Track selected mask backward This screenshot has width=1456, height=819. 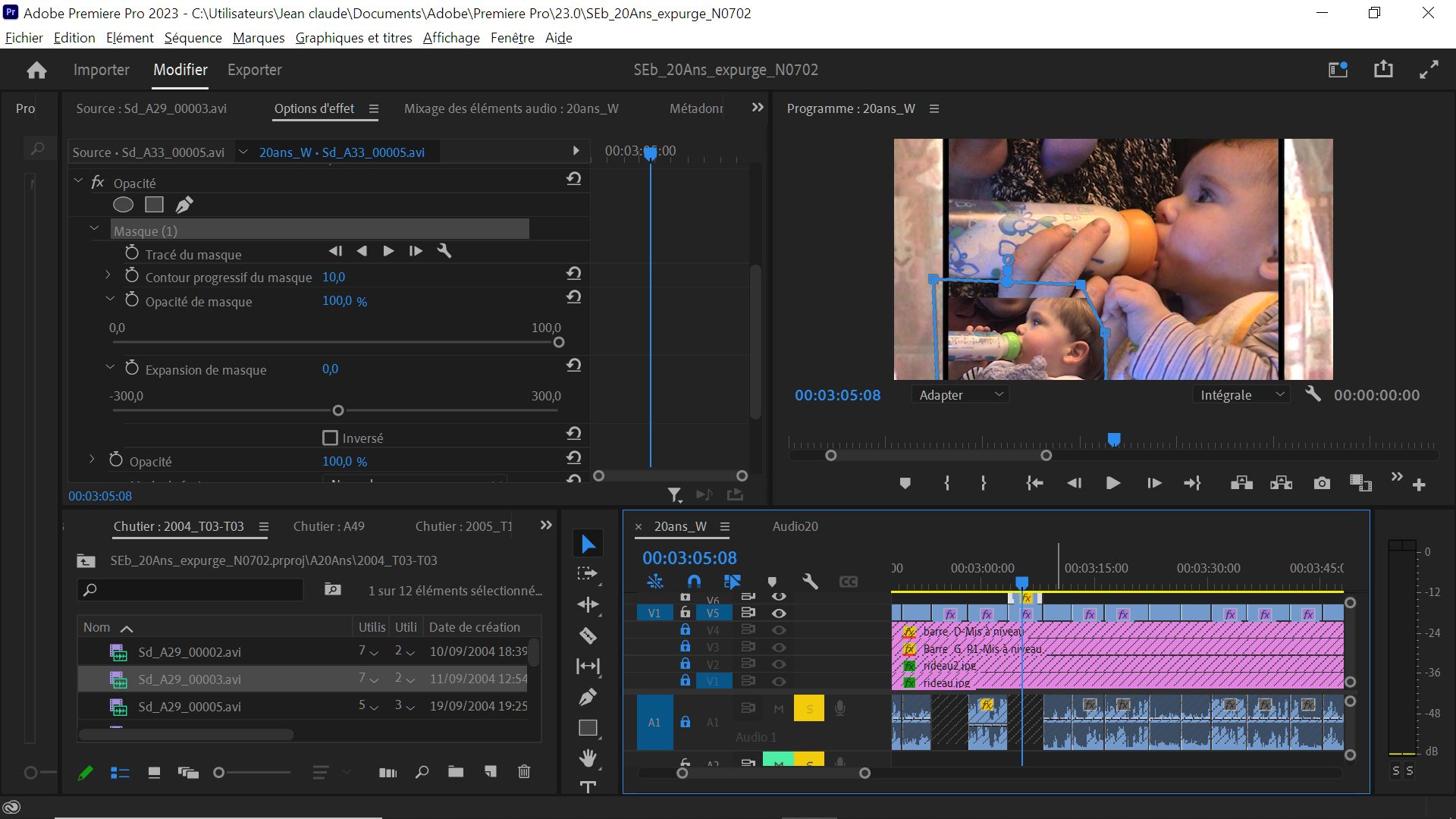[x=362, y=251]
